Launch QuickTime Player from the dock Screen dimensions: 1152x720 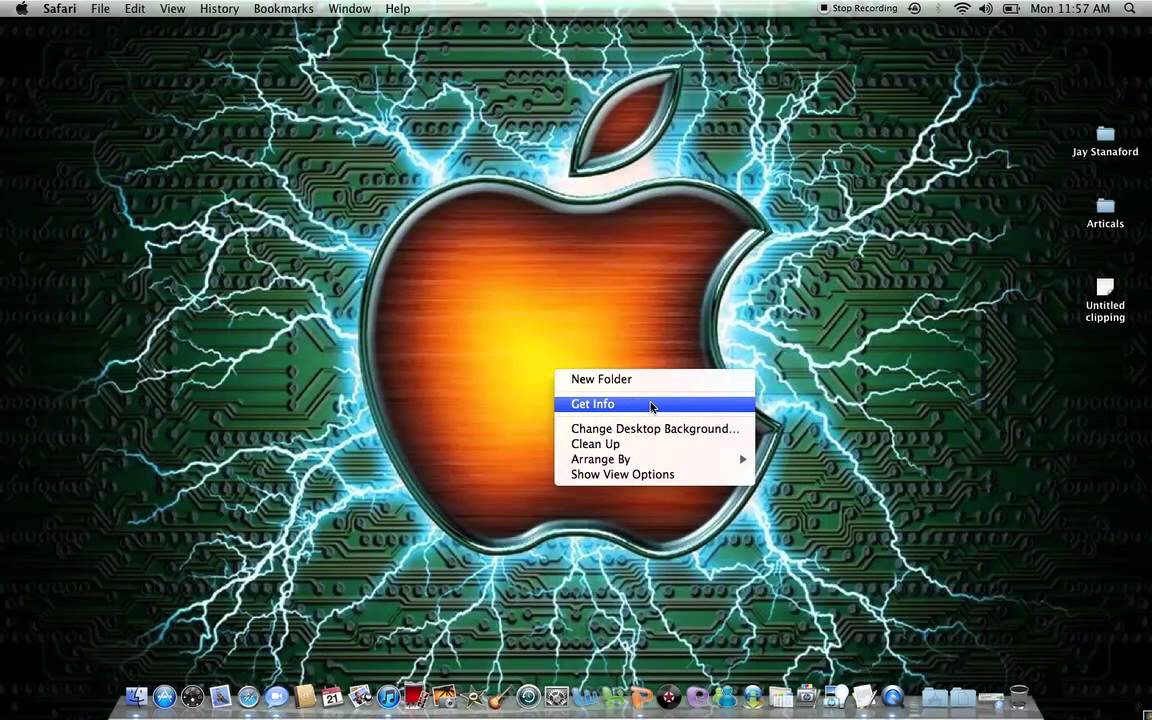[893, 697]
